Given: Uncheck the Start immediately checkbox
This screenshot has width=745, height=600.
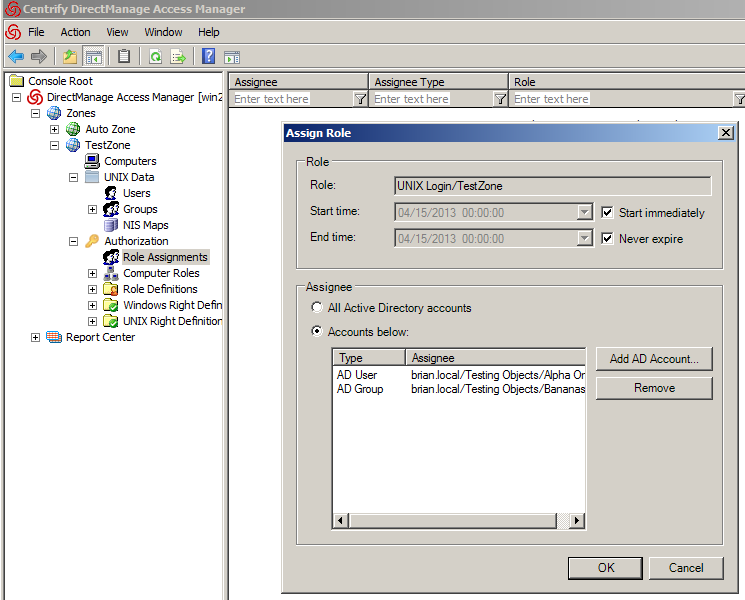Looking at the screenshot, I should (x=607, y=212).
